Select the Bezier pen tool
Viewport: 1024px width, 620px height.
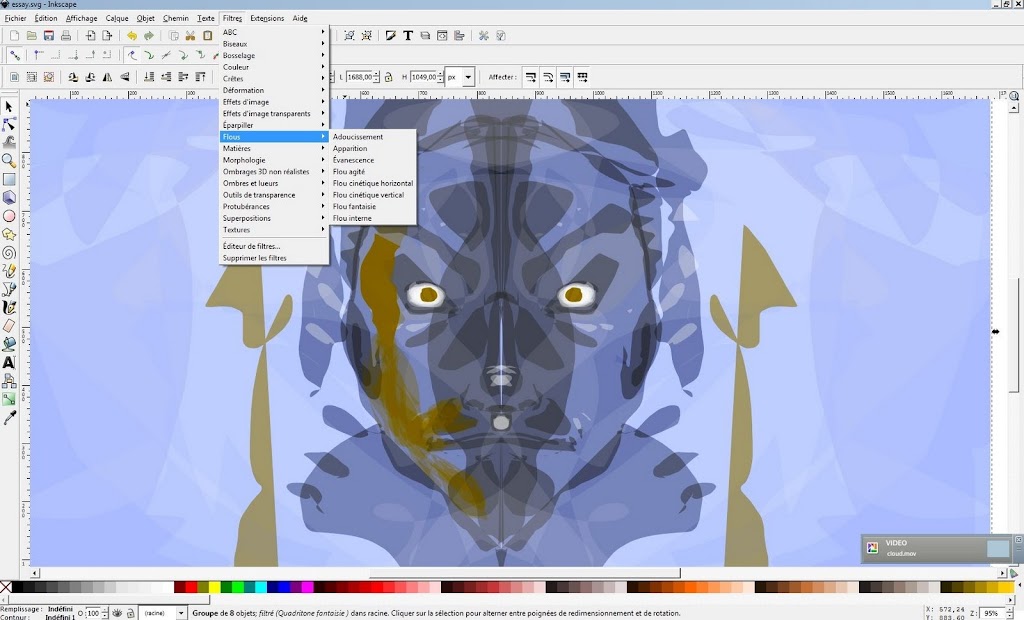tap(9, 288)
